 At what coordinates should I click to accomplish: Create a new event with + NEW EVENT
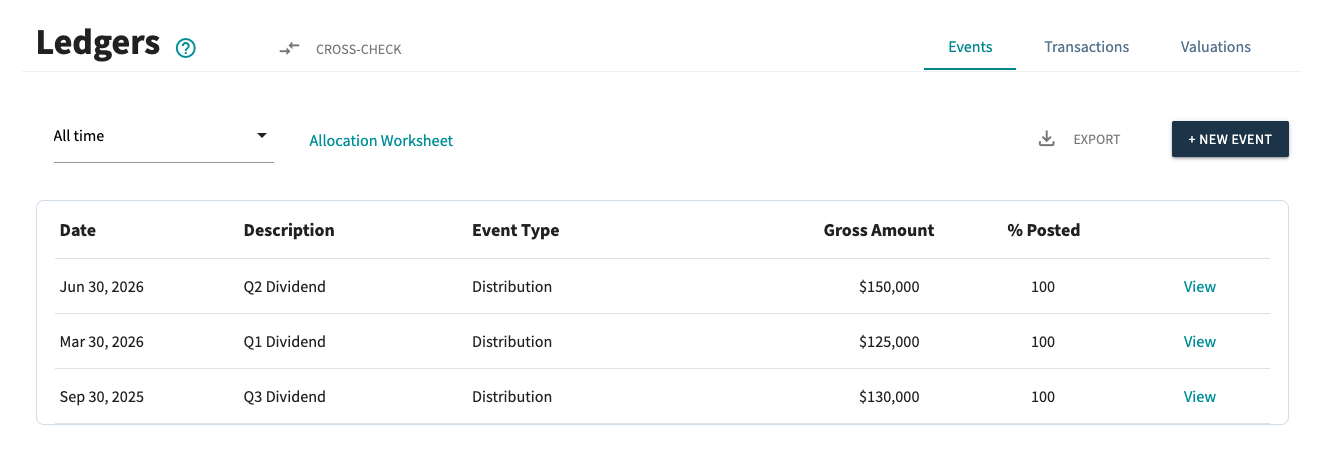tap(1230, 139)
